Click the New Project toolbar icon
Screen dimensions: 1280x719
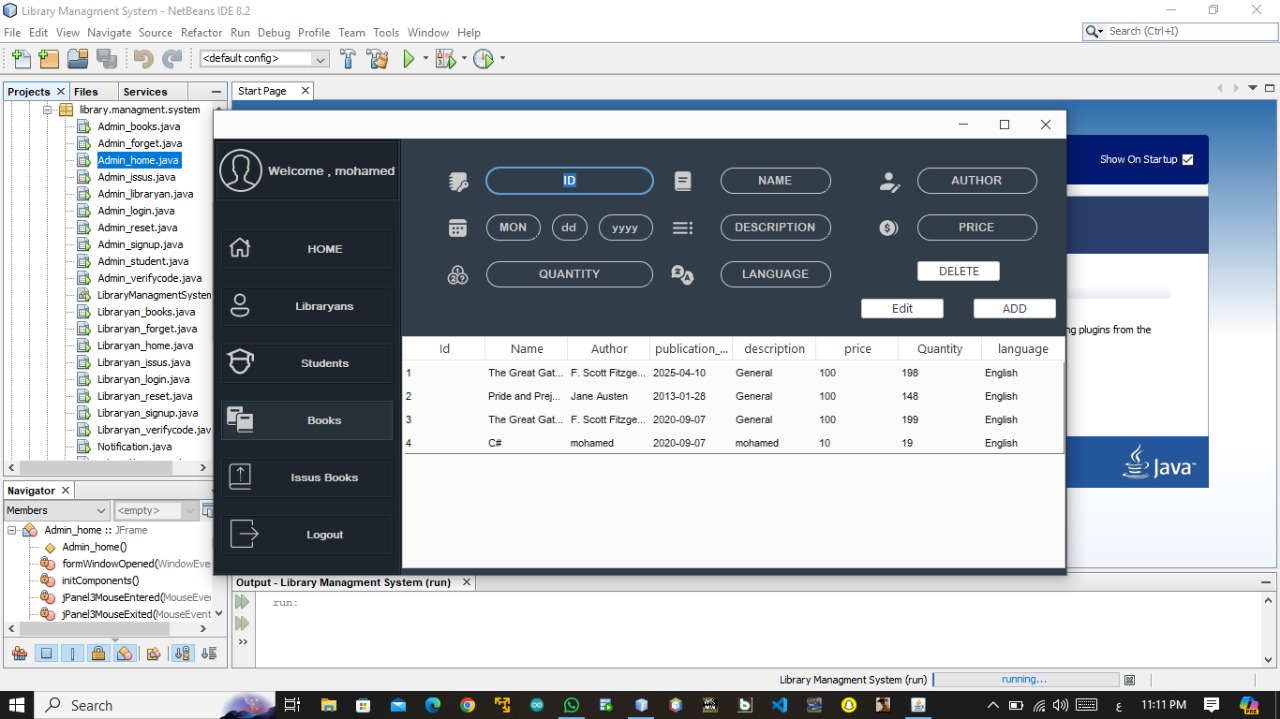48,59
